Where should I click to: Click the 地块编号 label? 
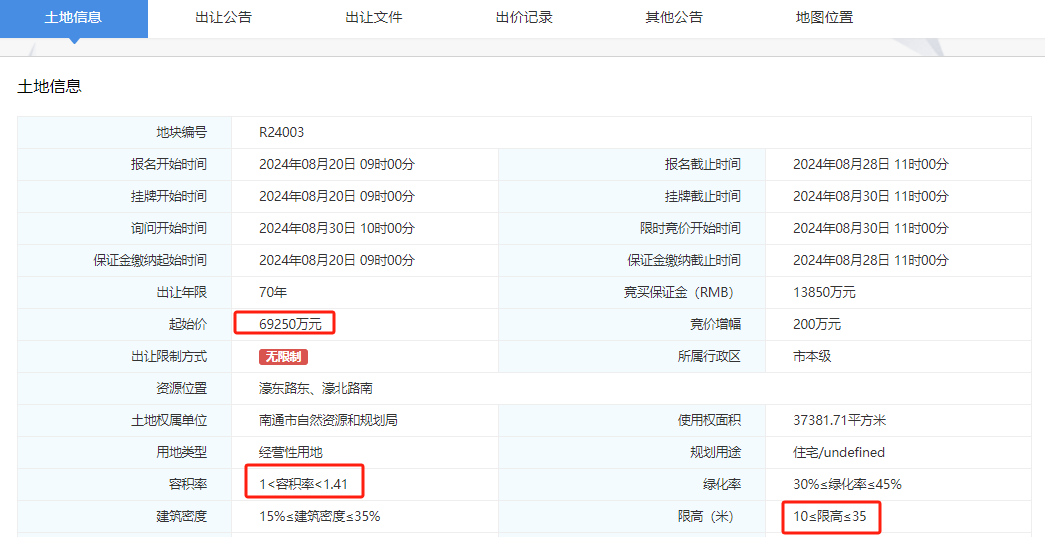(x=181, y=133)
